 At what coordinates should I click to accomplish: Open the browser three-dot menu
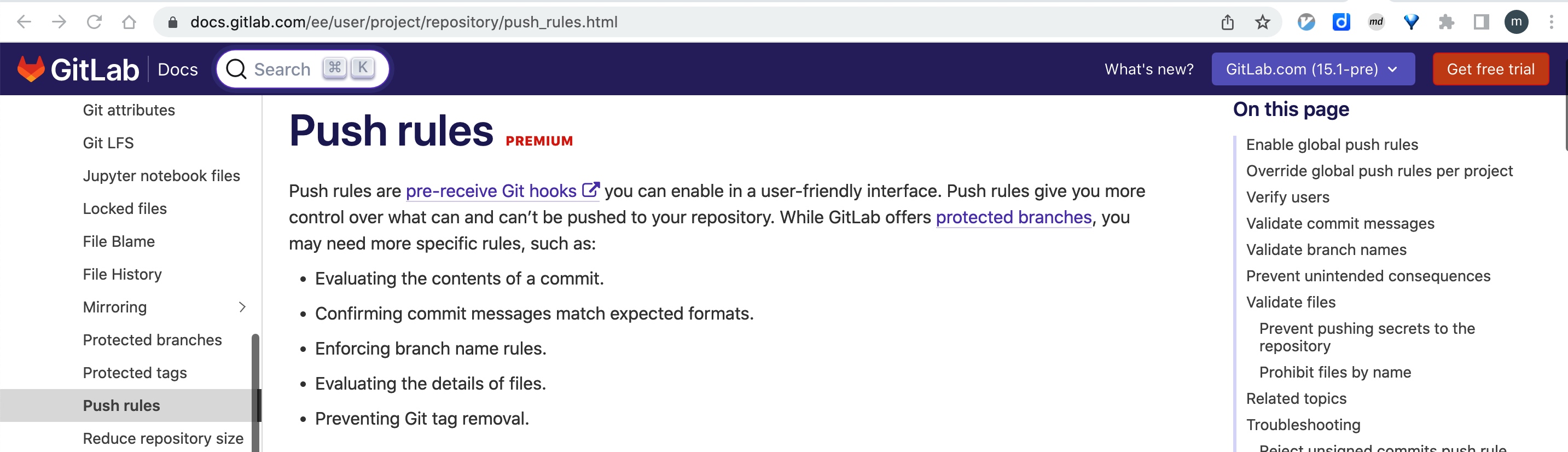(x=1551, y=22)
